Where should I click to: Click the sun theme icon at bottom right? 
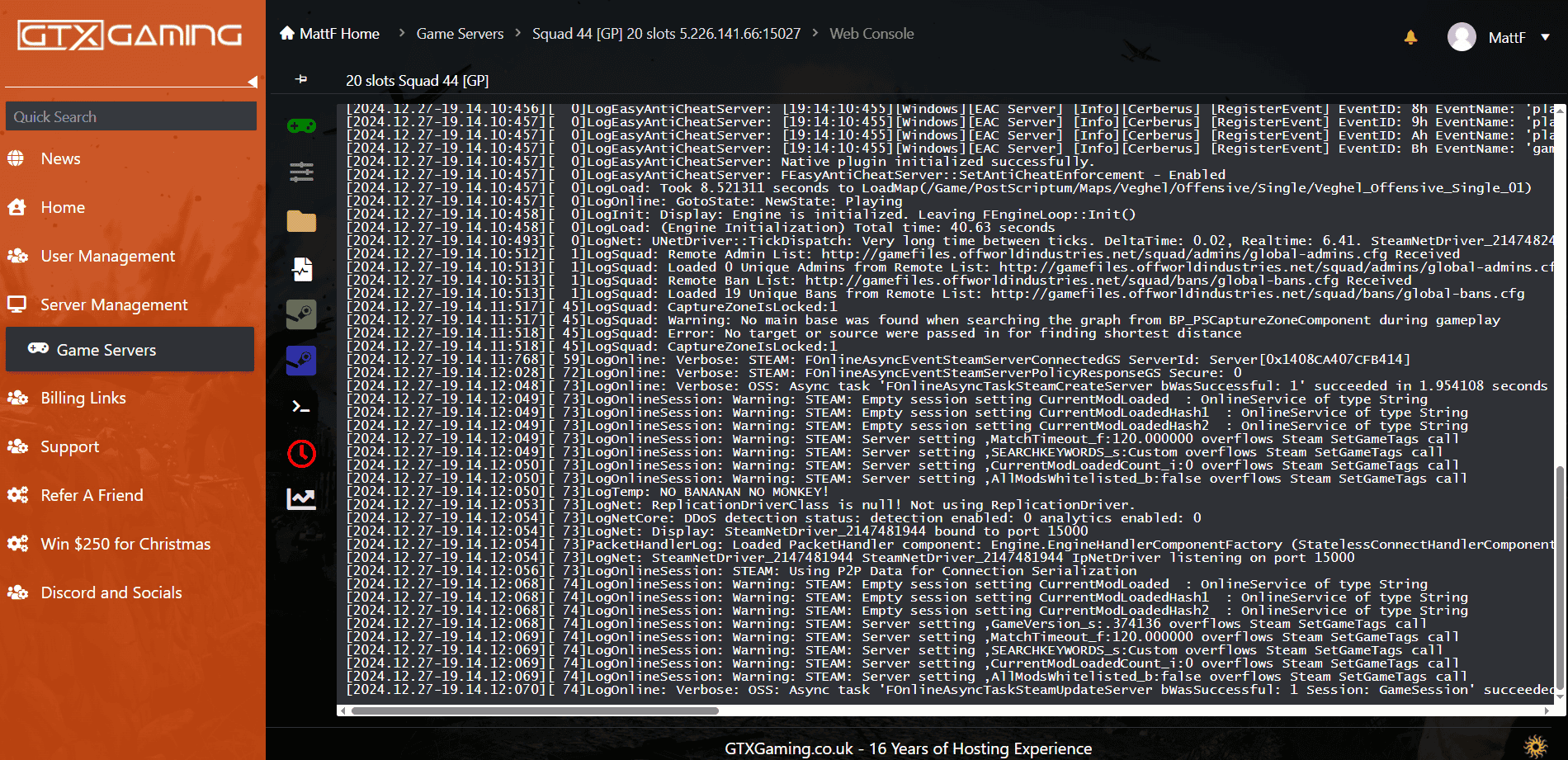pos(1536,746)
